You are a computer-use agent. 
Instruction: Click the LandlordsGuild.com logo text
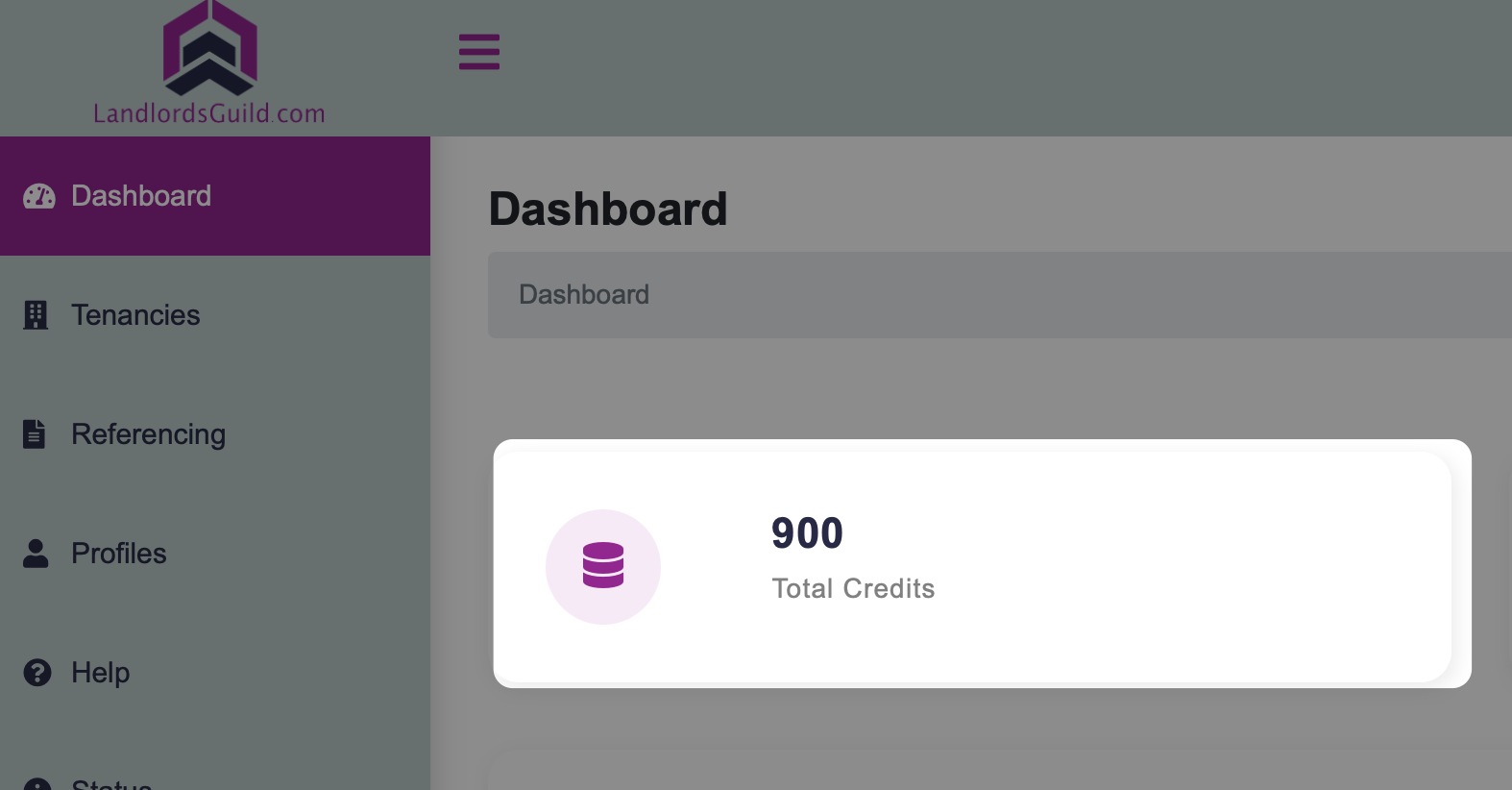point(209,113)
